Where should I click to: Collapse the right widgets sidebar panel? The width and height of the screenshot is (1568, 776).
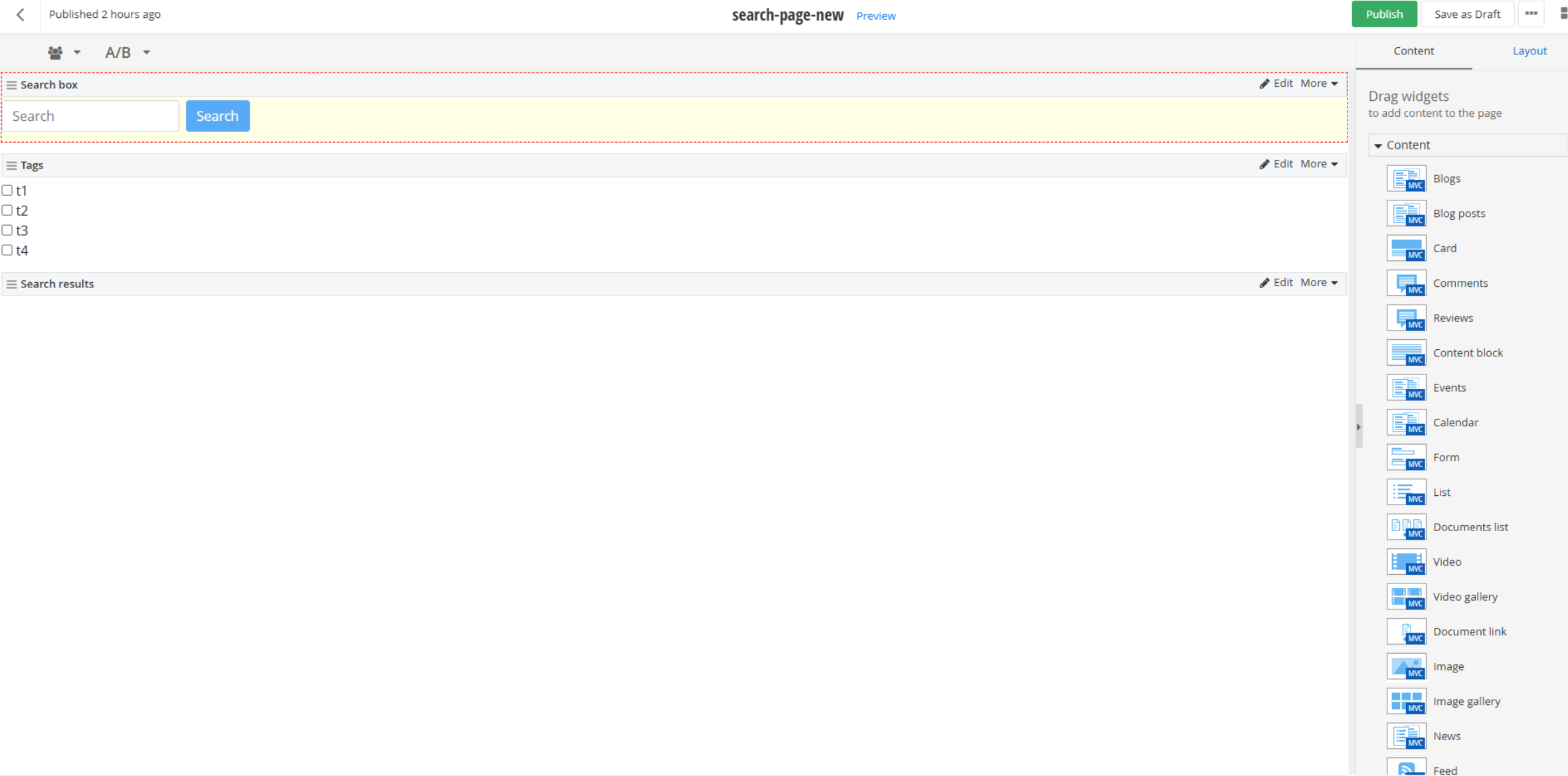tap(1359, 427)
